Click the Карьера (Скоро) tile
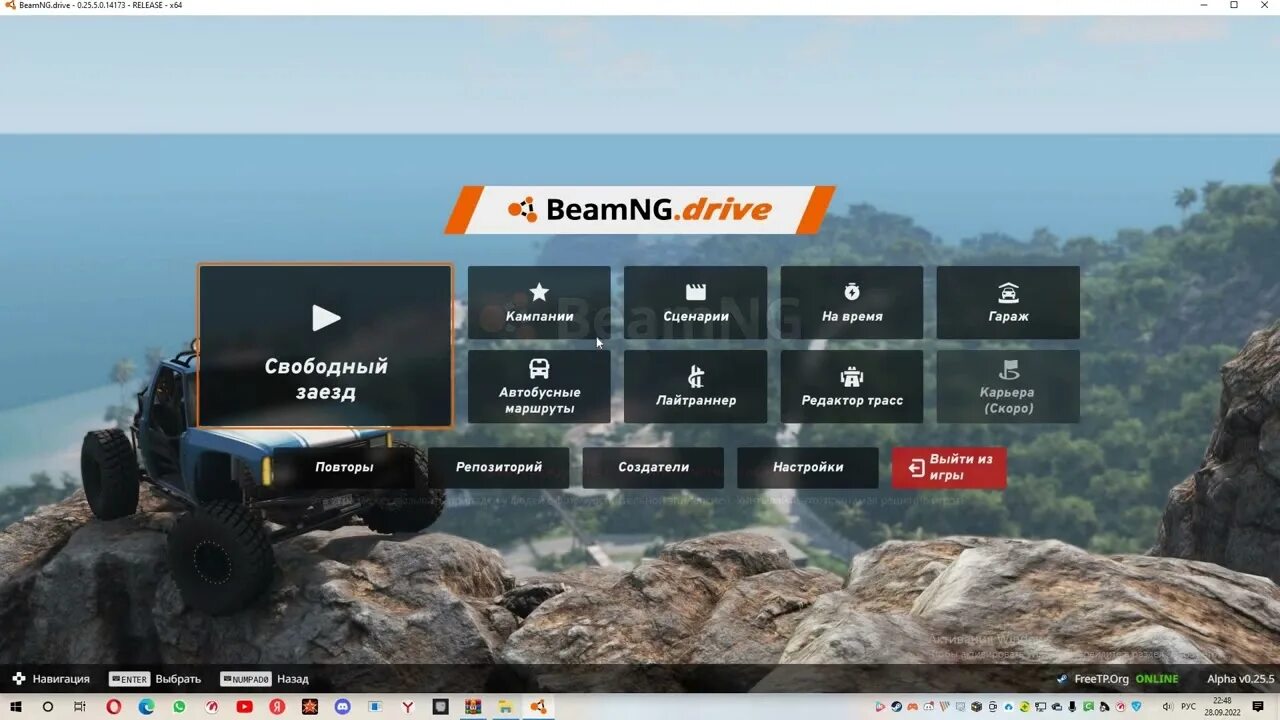 tap(1008, 386)
